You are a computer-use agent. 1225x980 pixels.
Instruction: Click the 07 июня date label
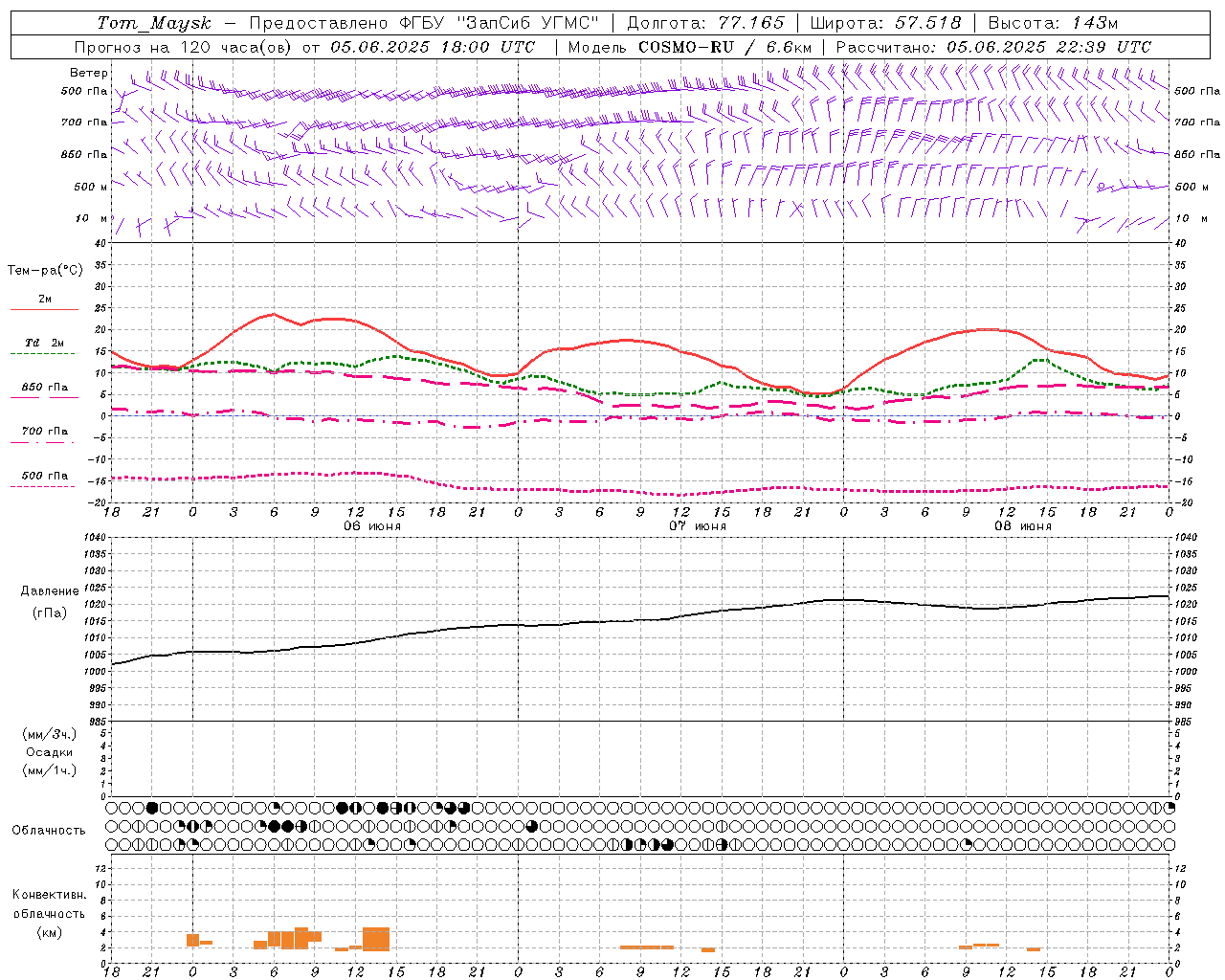(698, 526)
